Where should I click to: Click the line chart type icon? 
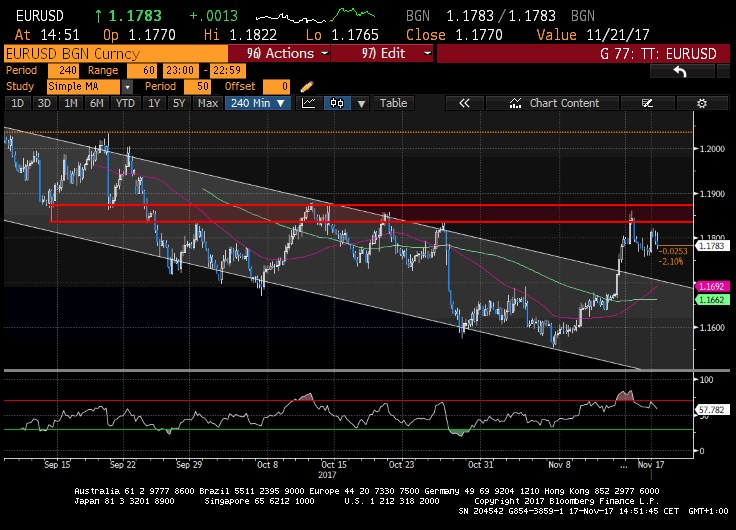pyautogui.click(x=309, y=103)
